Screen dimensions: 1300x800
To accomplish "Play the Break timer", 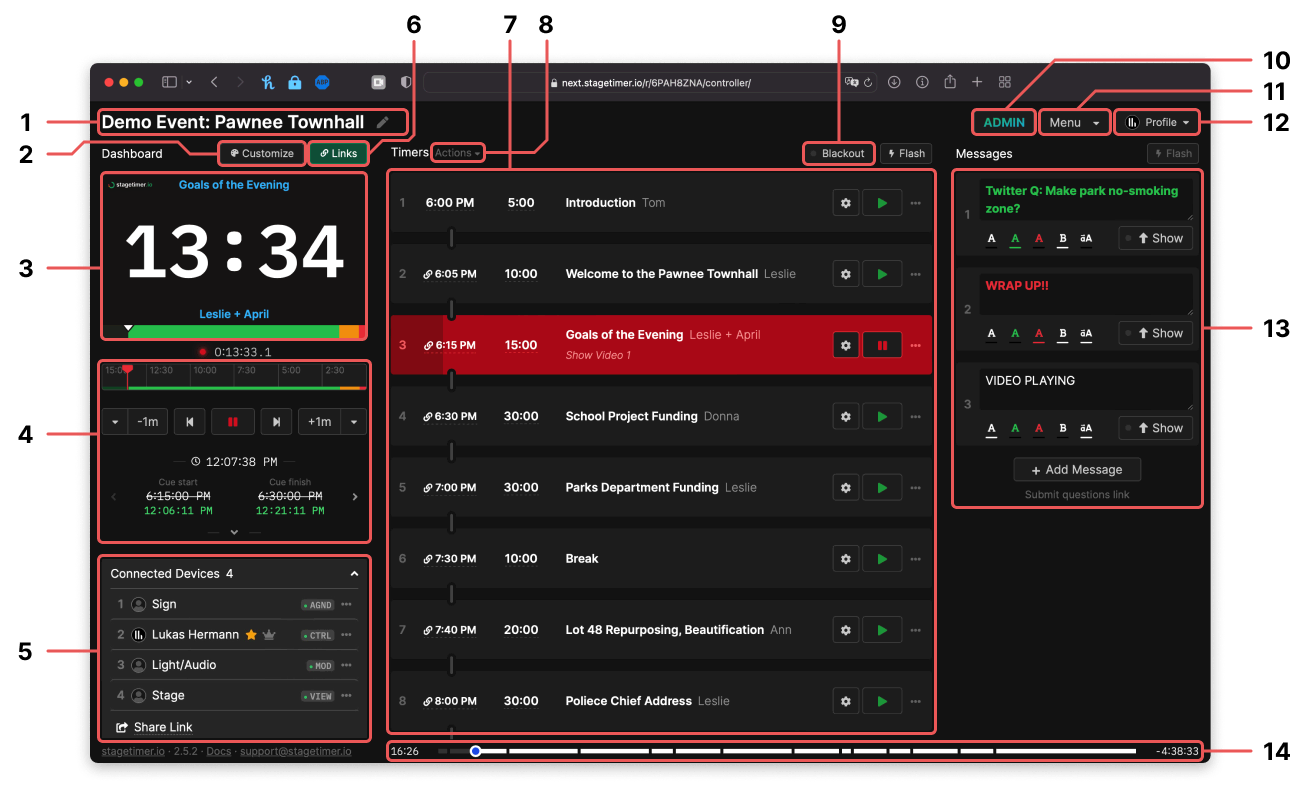I will (x=882, y=559).
